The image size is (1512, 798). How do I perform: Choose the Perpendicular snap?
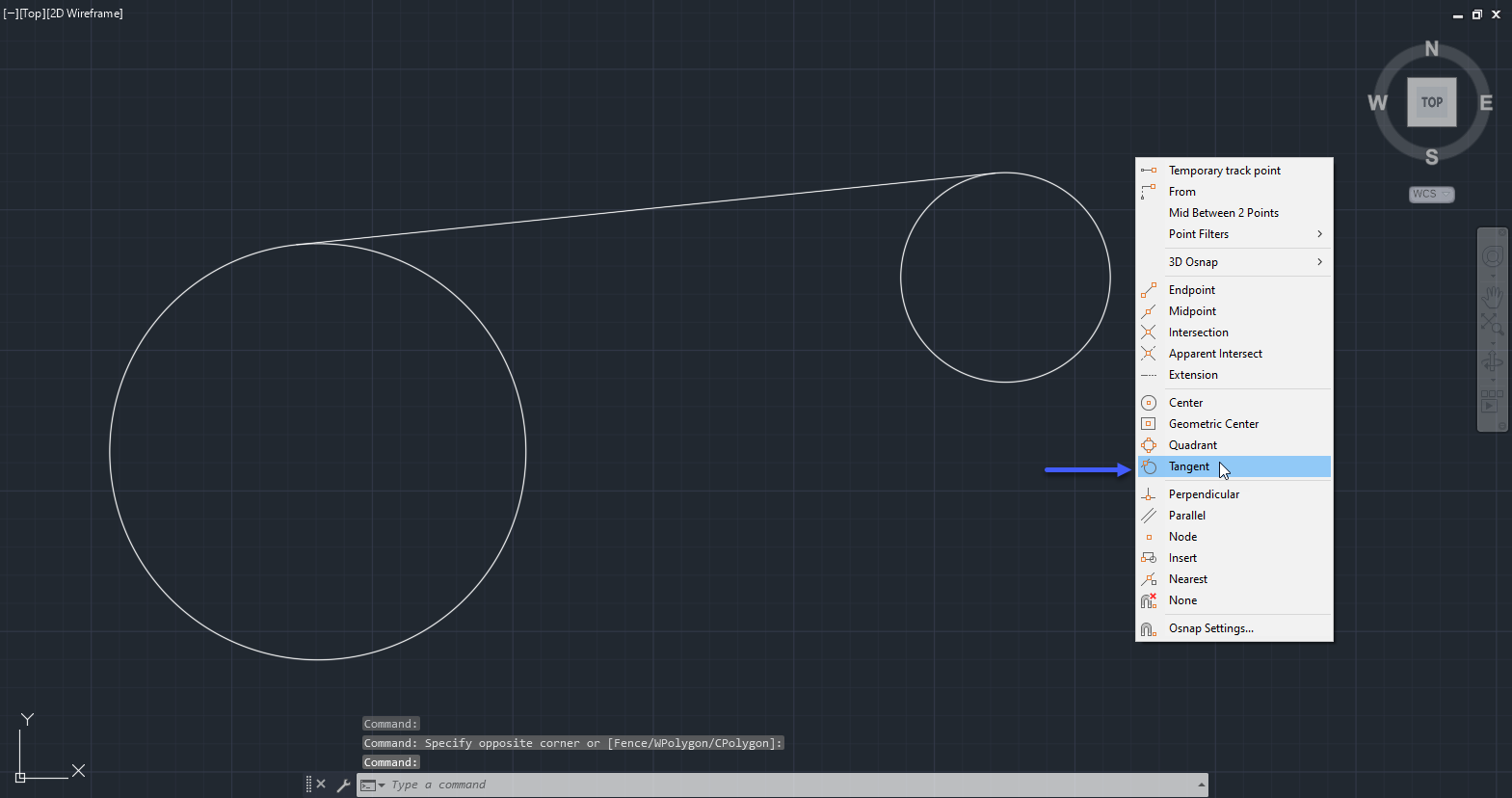click(x=1234, y=494)
